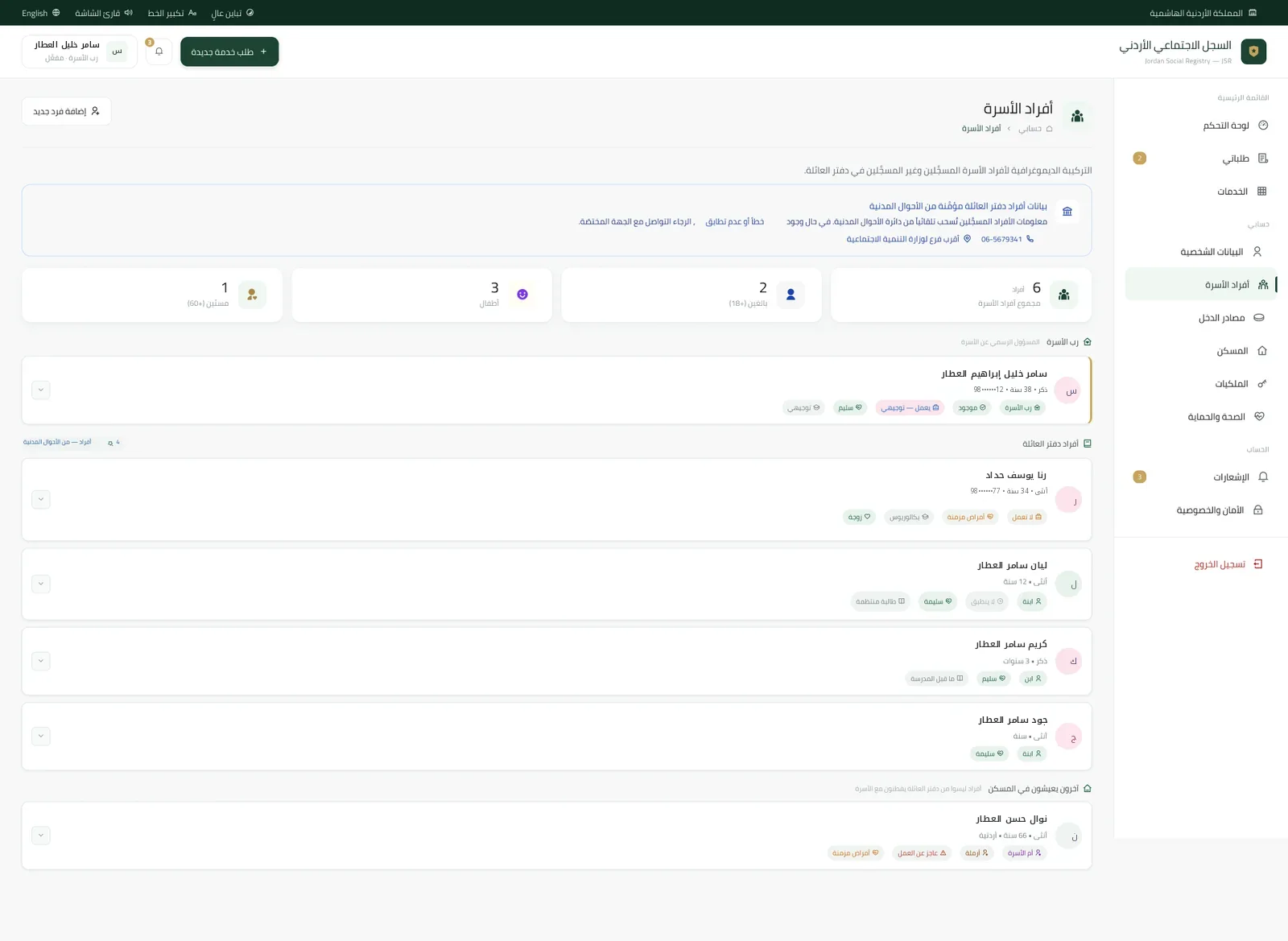The height and width of the screenshot is (941, 1288).
Task: Expand the card of جود سامر العطار
Action: tap(41, 737)
